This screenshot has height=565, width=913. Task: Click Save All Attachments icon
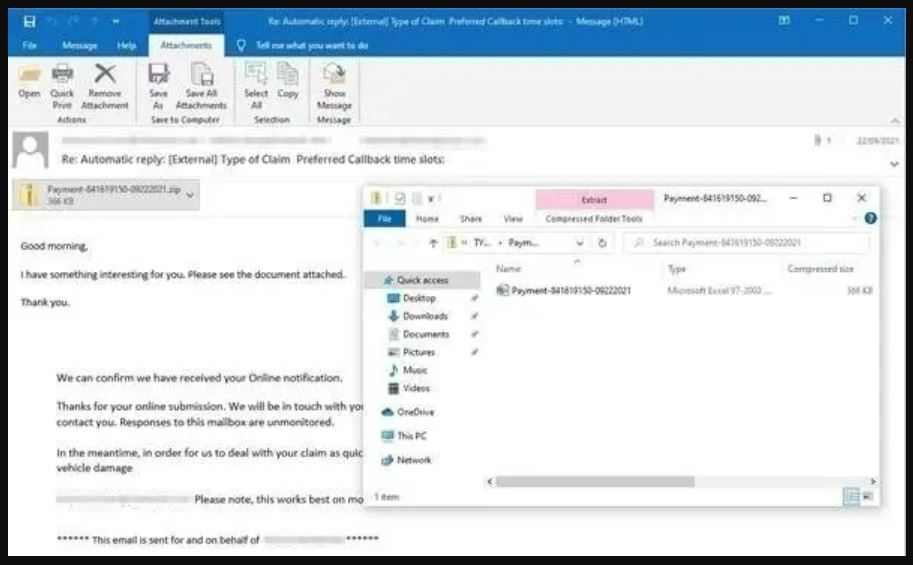[x=201, y=78]
